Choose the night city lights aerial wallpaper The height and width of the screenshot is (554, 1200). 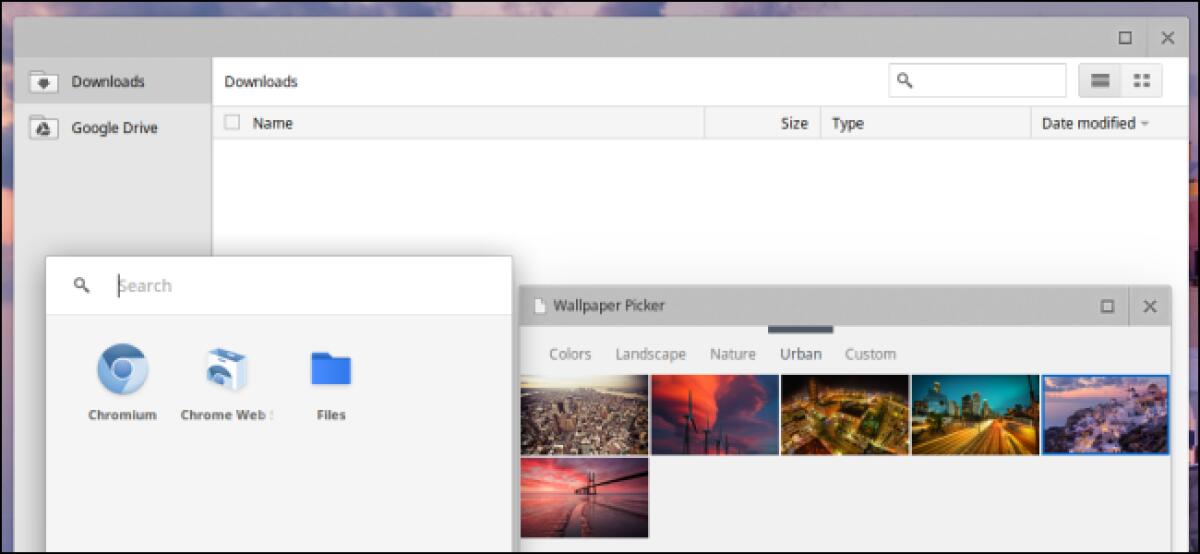tap(845, 415)
